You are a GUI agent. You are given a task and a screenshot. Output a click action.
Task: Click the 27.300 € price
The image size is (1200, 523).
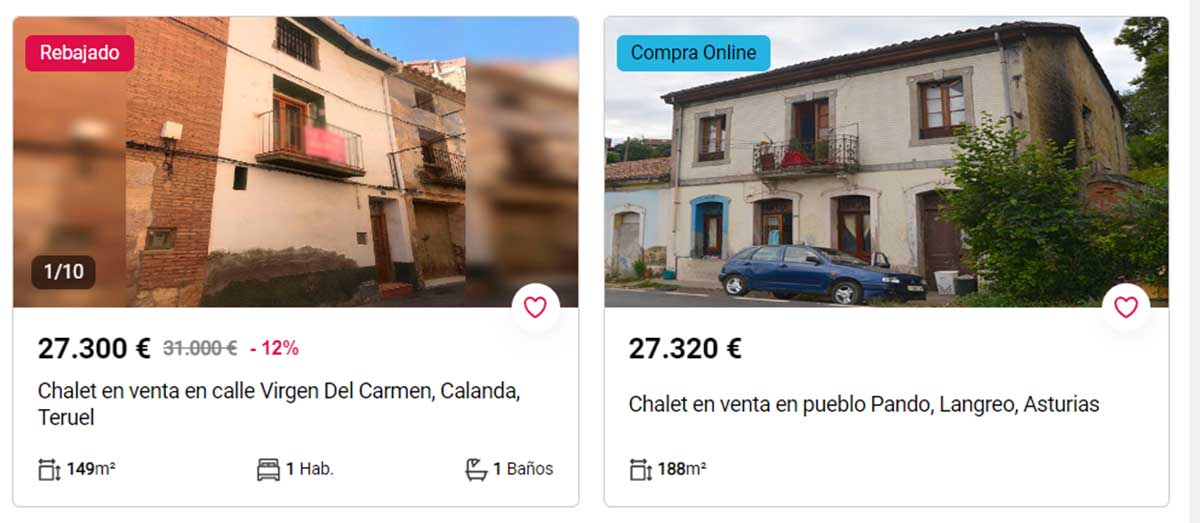(x=94, y=348)
